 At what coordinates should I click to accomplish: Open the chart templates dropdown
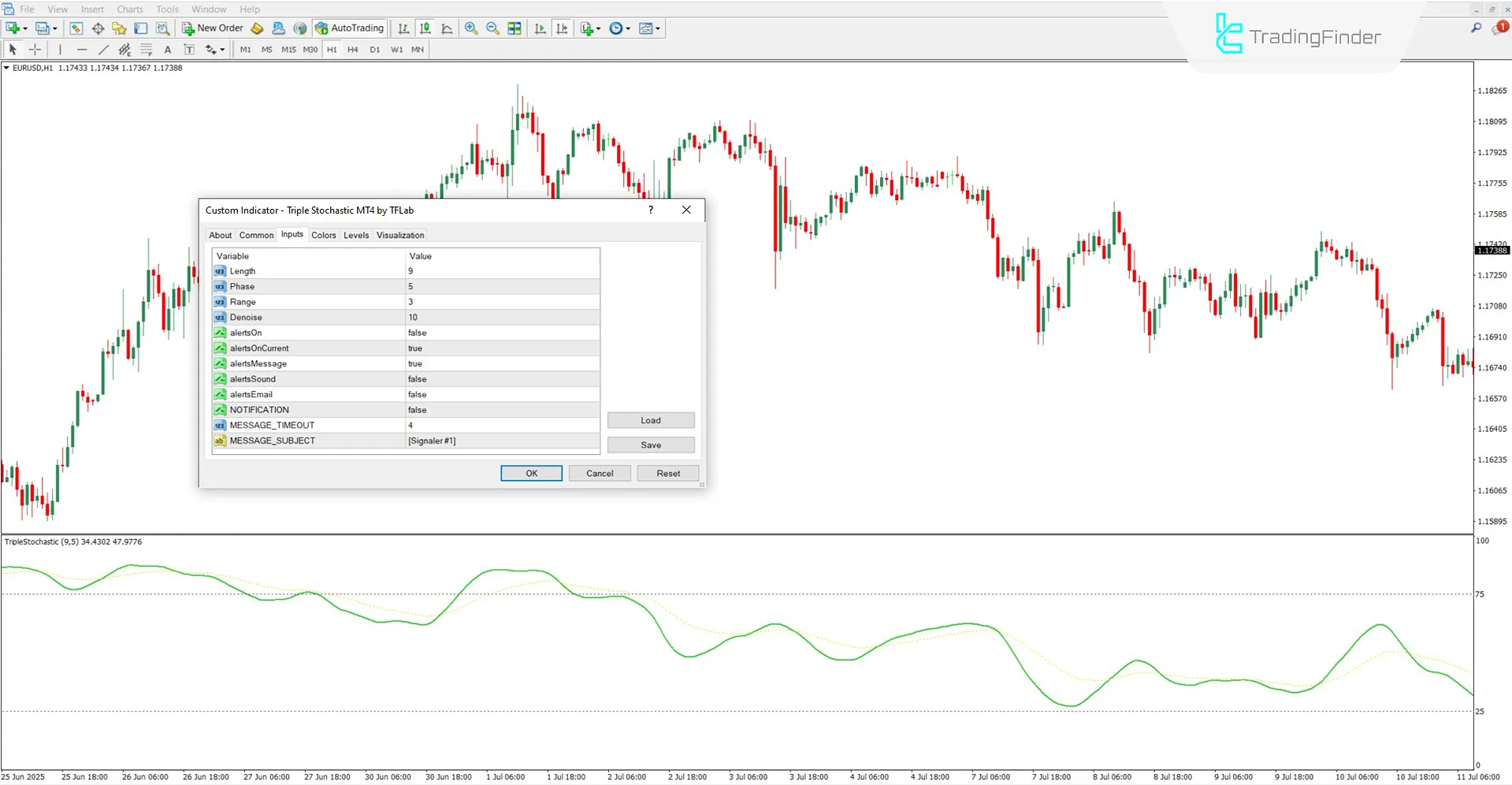coord(656,28)
